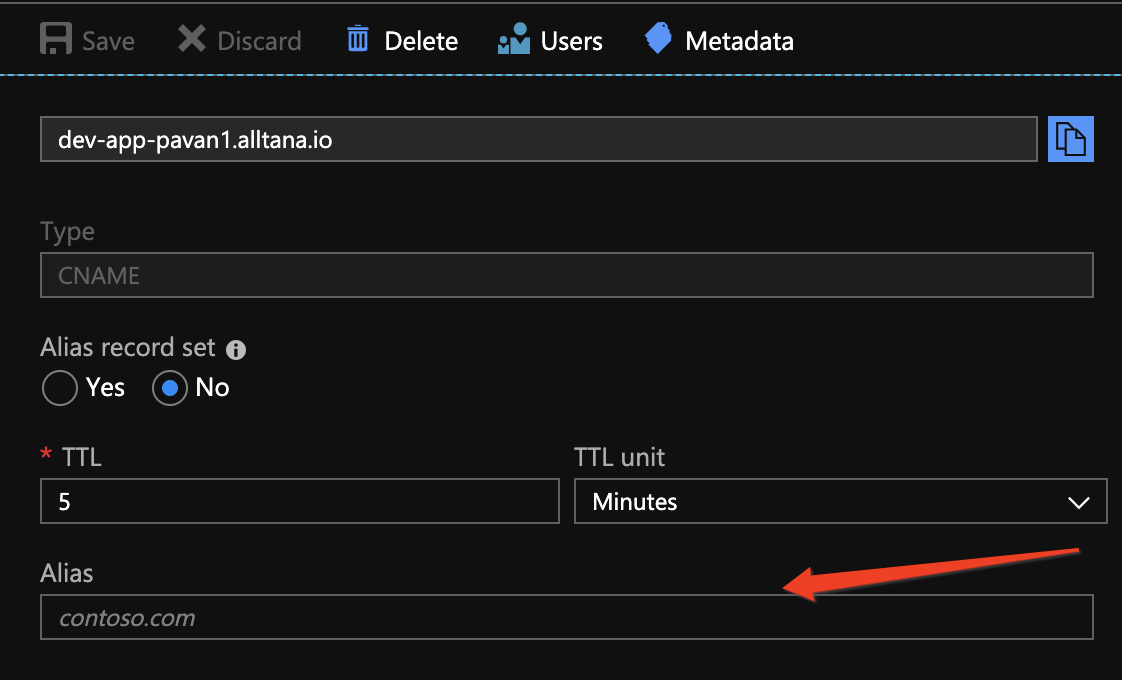This screenshot has height=680, width=1122.
Task: Click the Save icon in the toolbar
Action: [56, 39]
